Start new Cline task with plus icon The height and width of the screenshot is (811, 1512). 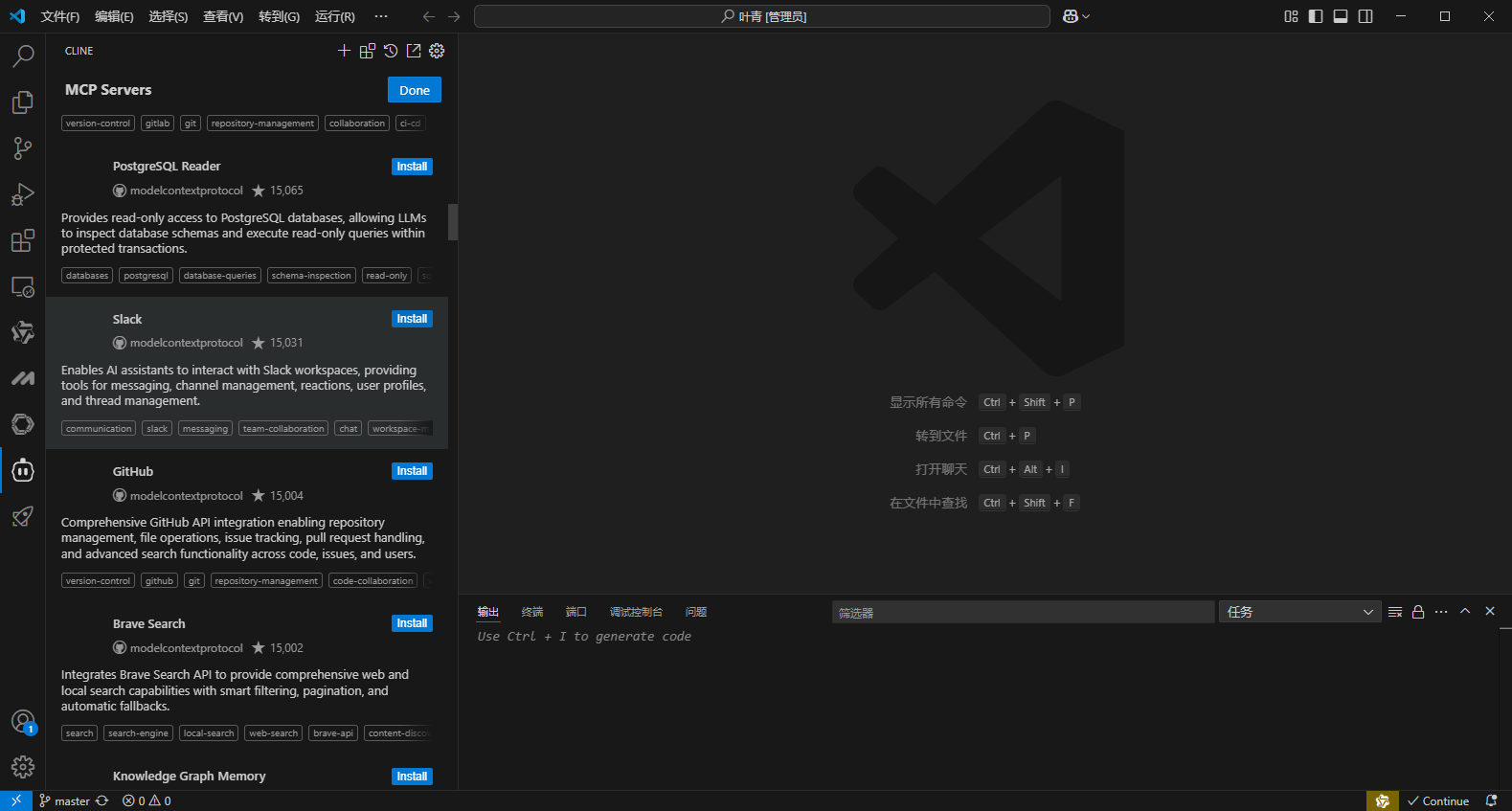click(344, 51)
